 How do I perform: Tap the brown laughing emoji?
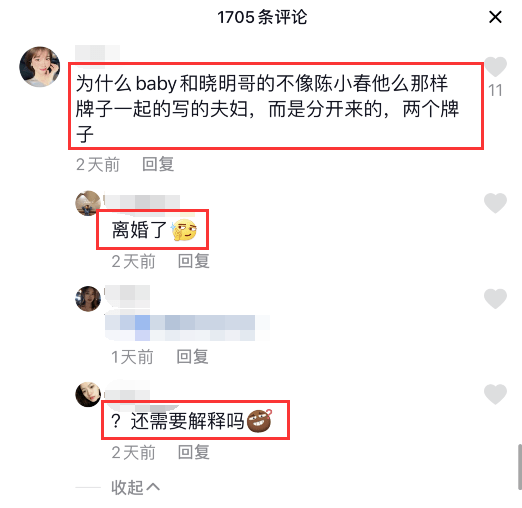click(259, 421)
